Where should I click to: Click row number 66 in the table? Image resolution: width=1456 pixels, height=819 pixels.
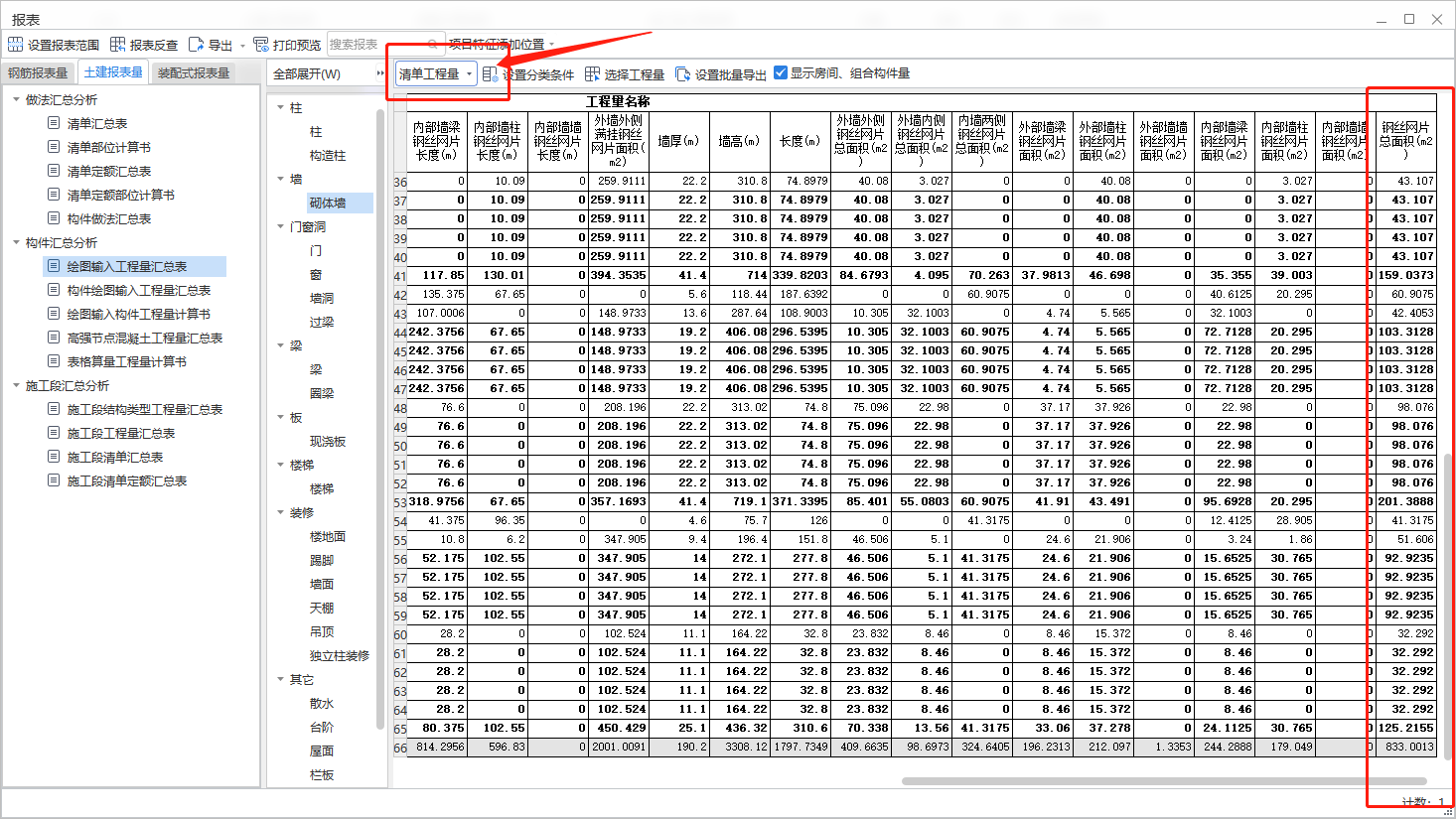(x=400, y=748)
